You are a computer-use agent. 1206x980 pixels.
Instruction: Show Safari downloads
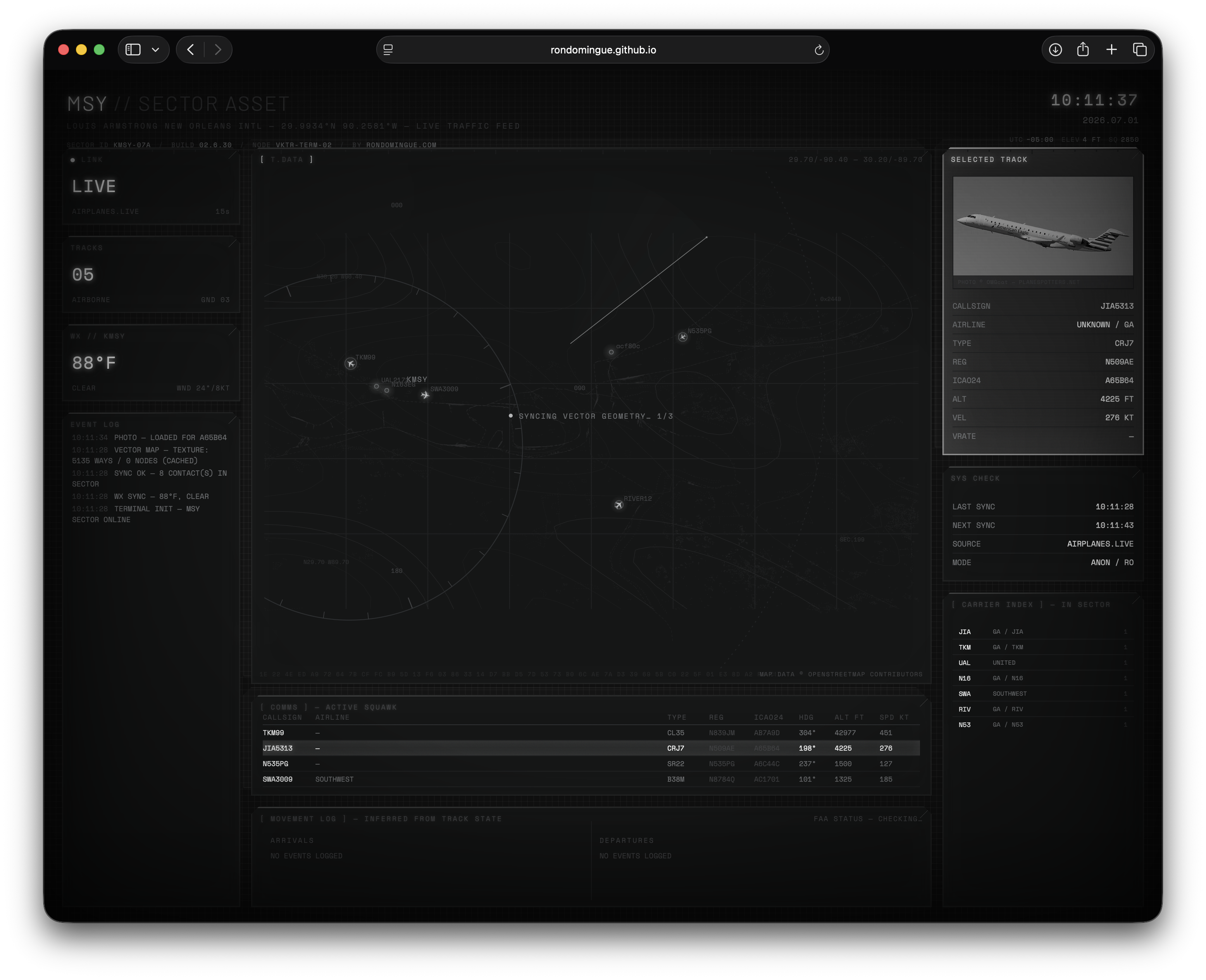(x=1055, y=50)
